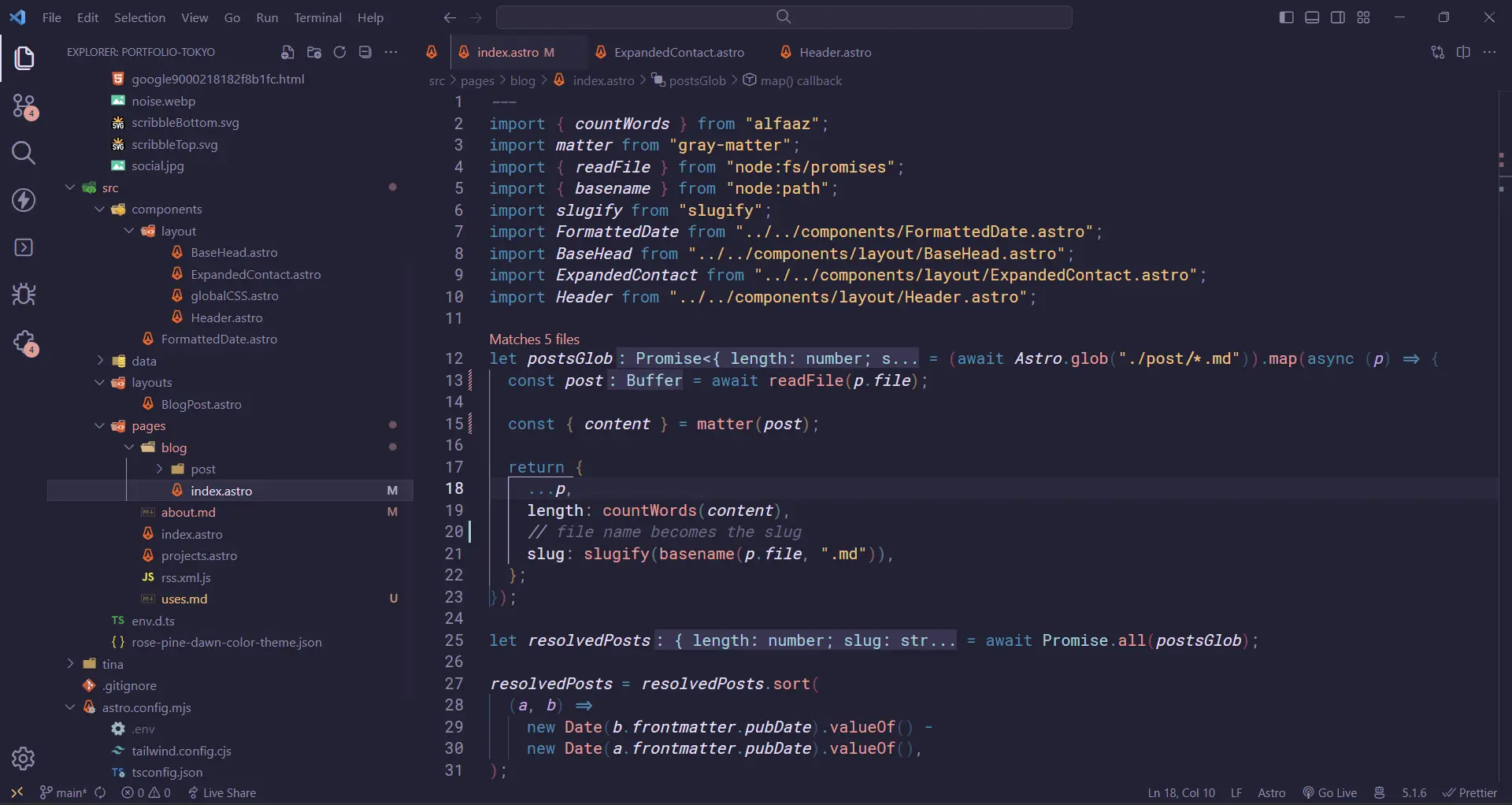This screenshot has height=805, width=1512.
Task: Collapse the components folder
Action: (x=100, y=210)
